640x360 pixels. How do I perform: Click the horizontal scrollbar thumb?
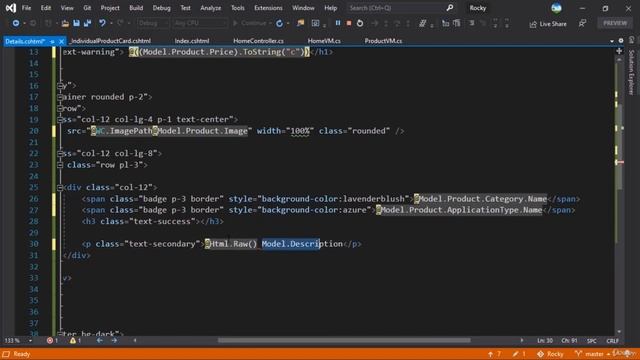(344, 340)
